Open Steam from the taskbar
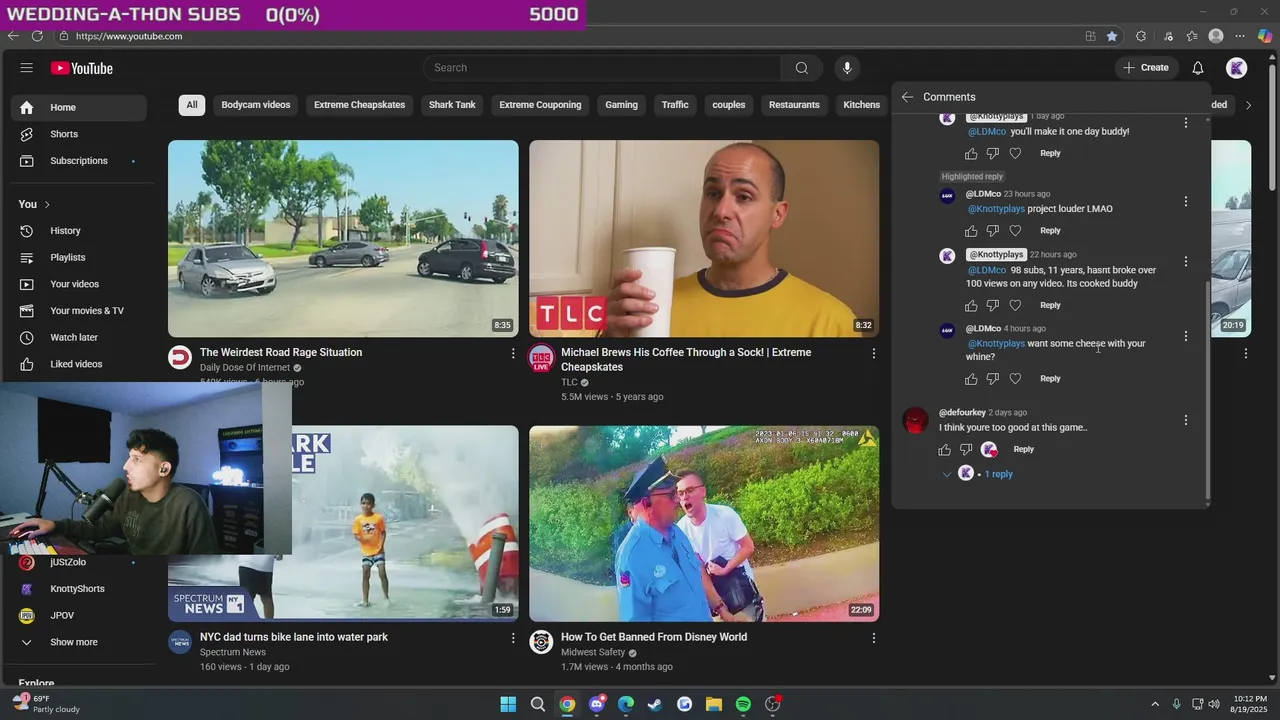This screenshot has height=720, width=1280. tap(655, 704)
